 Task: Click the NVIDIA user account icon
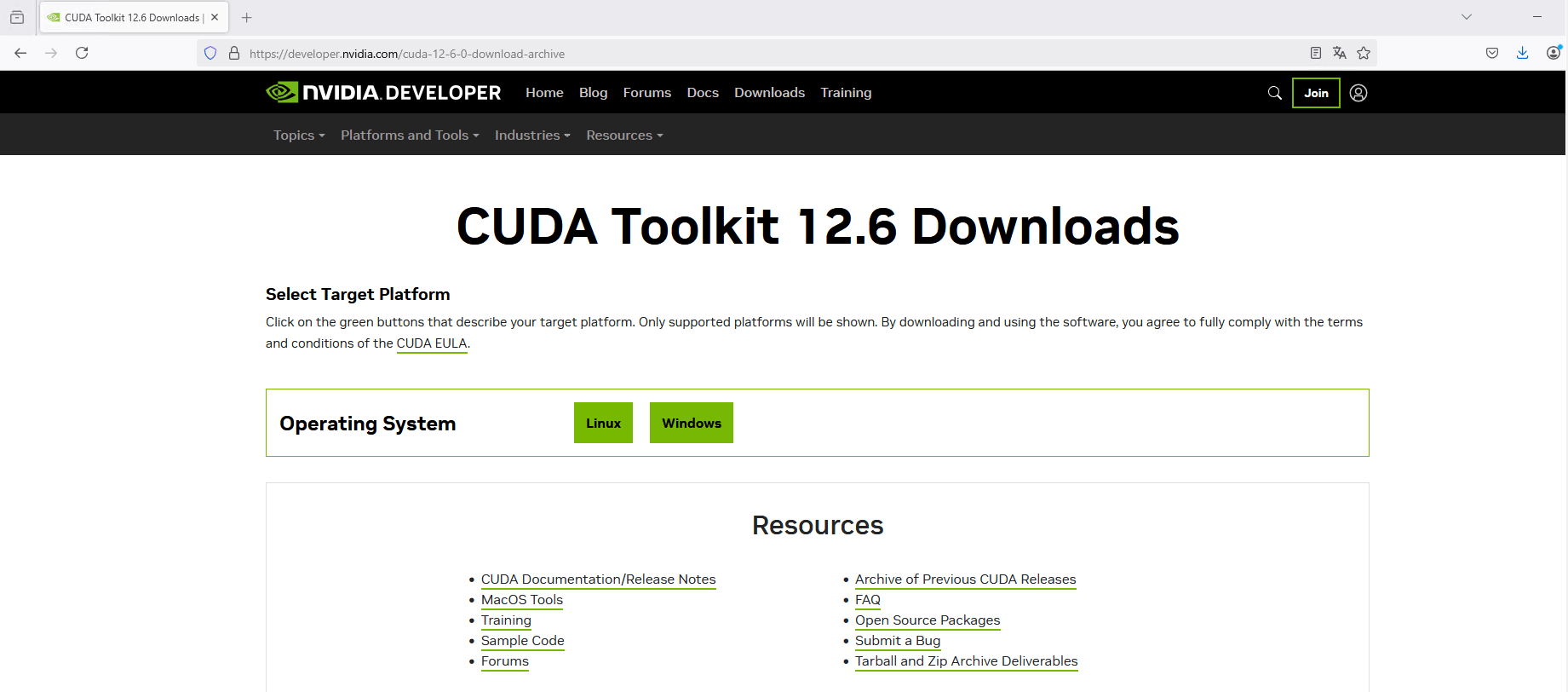point(1358,93)
